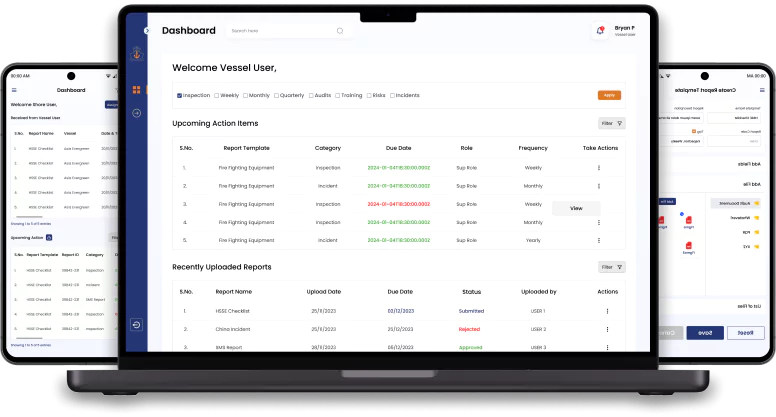Focus the Search here input field

coord(289,31)
